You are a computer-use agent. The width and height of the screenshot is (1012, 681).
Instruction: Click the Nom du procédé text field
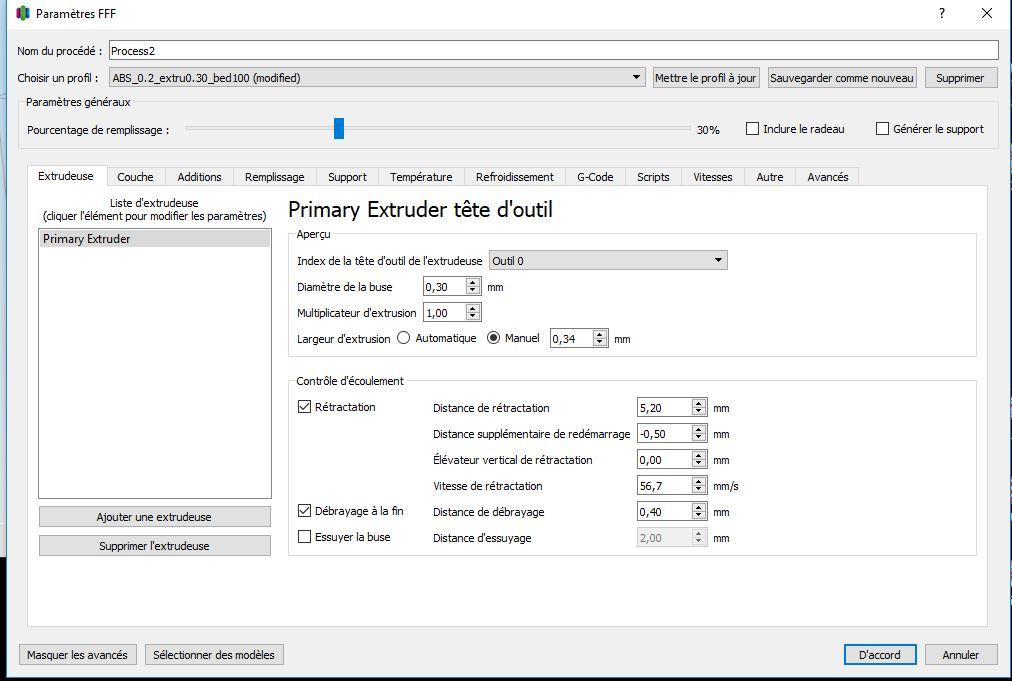click(554, 50)
